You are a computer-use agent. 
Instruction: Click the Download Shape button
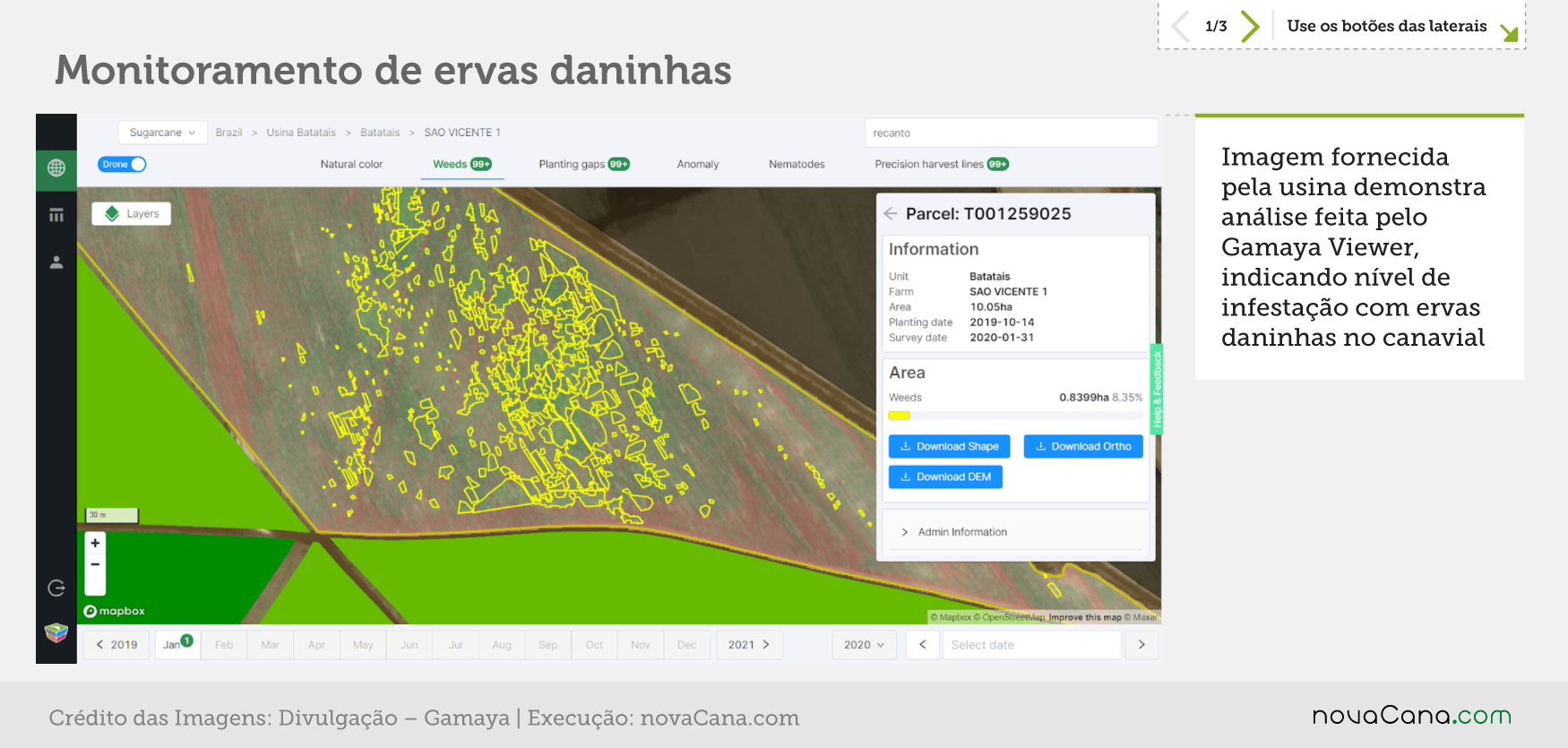point(949,446)
